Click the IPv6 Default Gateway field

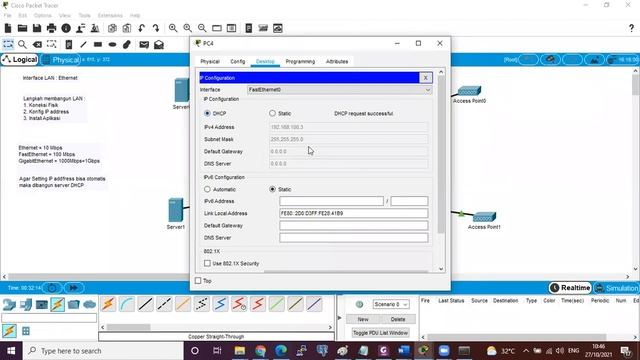[x=353, y=226]
